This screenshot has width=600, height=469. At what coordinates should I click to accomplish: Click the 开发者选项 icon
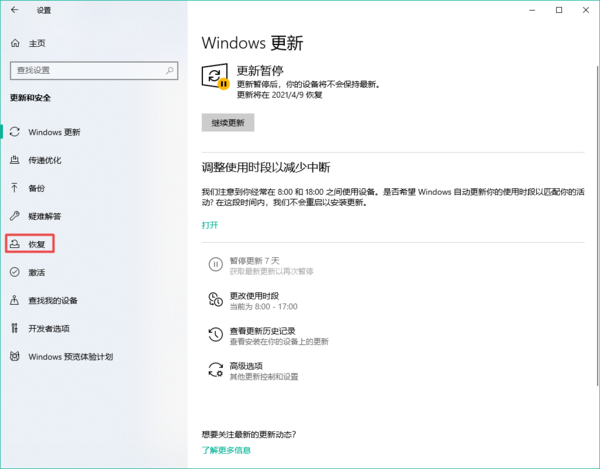click(15, 328)
